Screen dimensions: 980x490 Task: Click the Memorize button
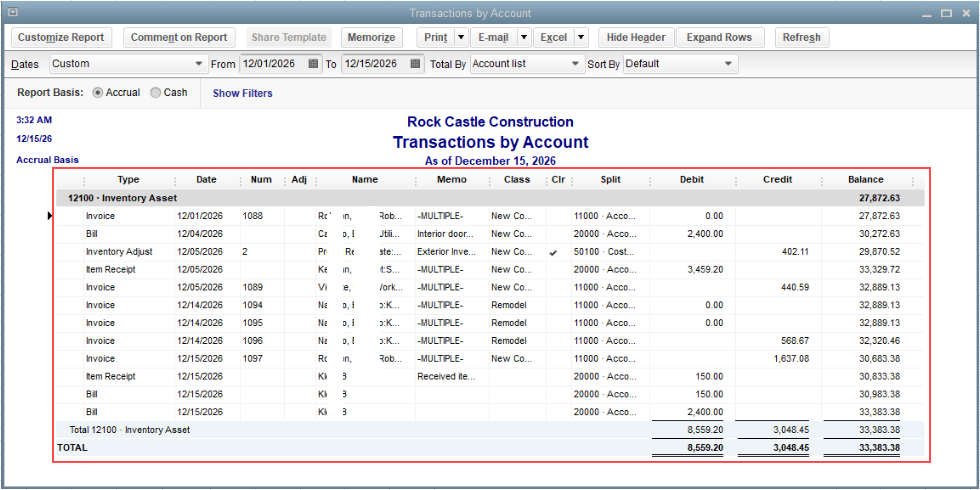pos(372,37)
